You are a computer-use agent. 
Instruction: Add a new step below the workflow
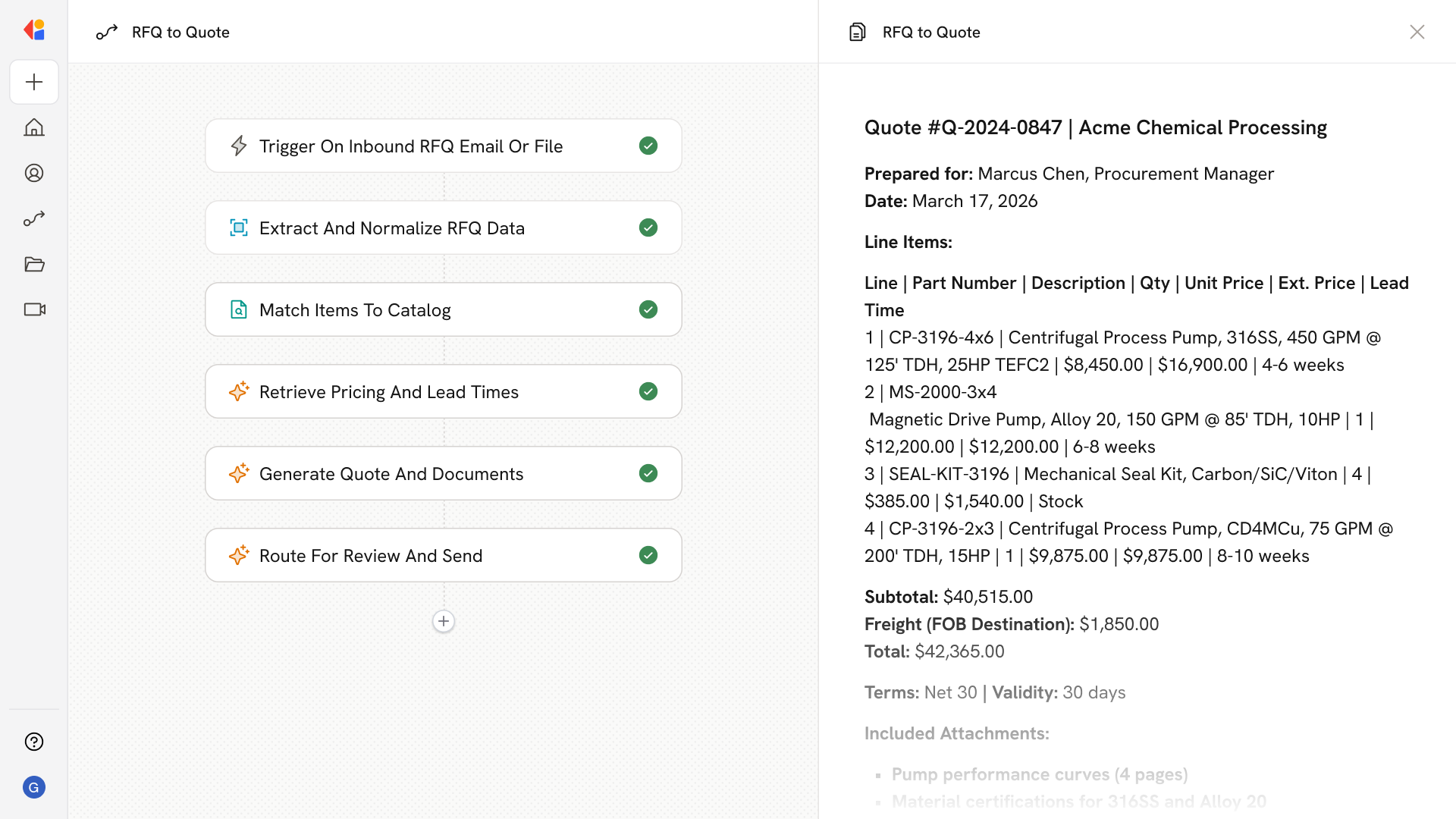pos(444,621)
